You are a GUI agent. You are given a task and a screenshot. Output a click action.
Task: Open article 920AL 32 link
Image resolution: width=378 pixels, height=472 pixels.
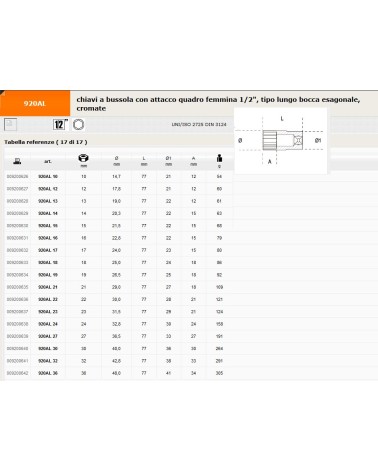[48, 361]
